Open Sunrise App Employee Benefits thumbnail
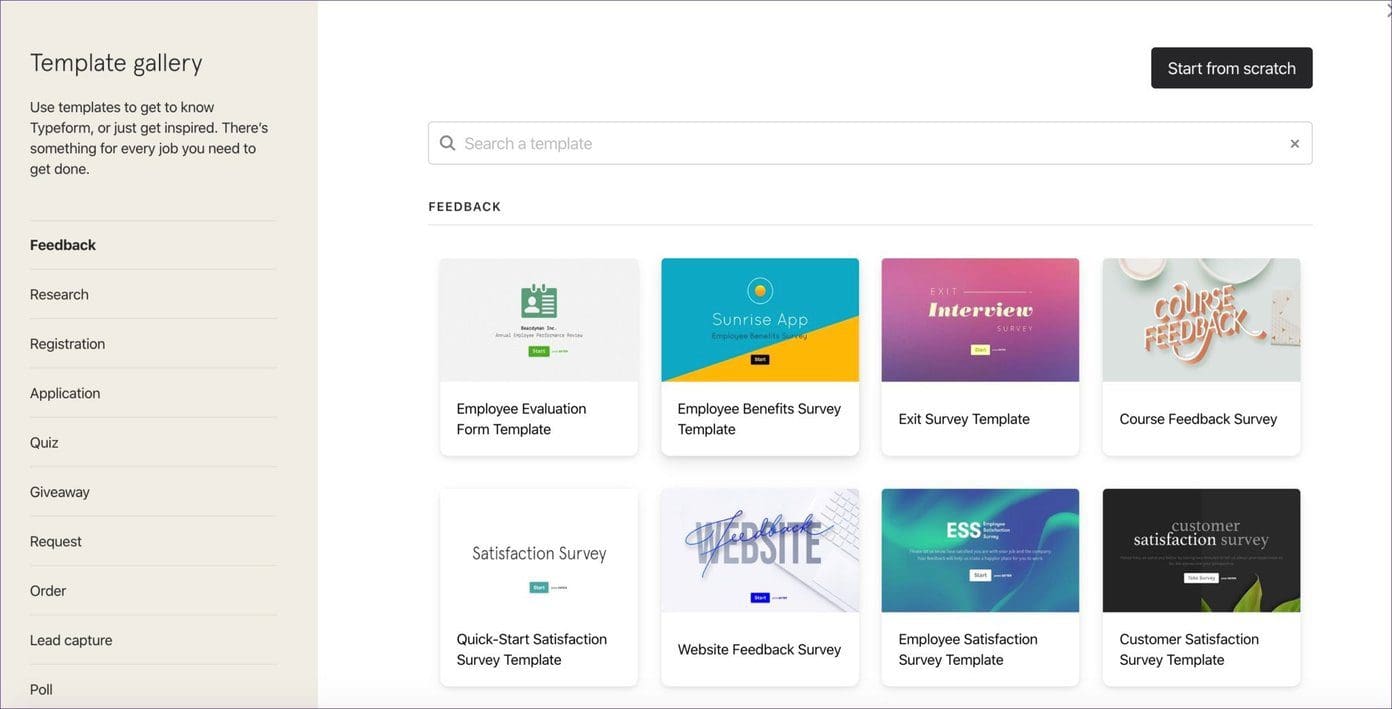The width and height of the screenshot is (1392, 709). click(x=760, y=320)
